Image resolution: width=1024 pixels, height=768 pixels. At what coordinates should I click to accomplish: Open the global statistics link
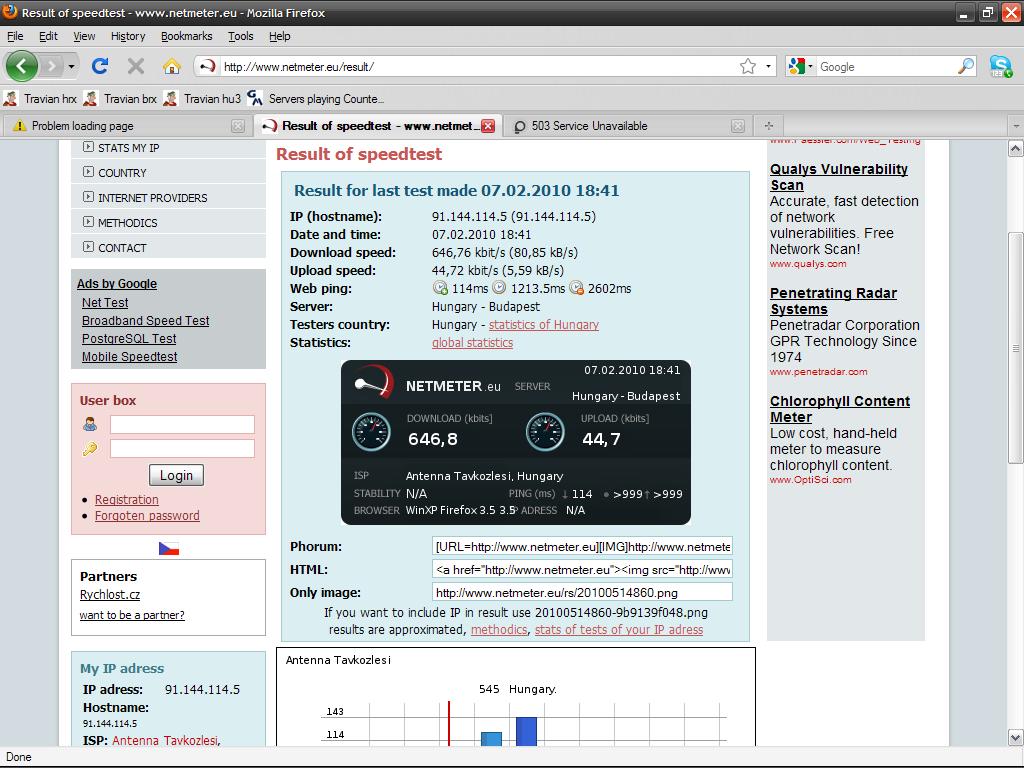[472, 342]
